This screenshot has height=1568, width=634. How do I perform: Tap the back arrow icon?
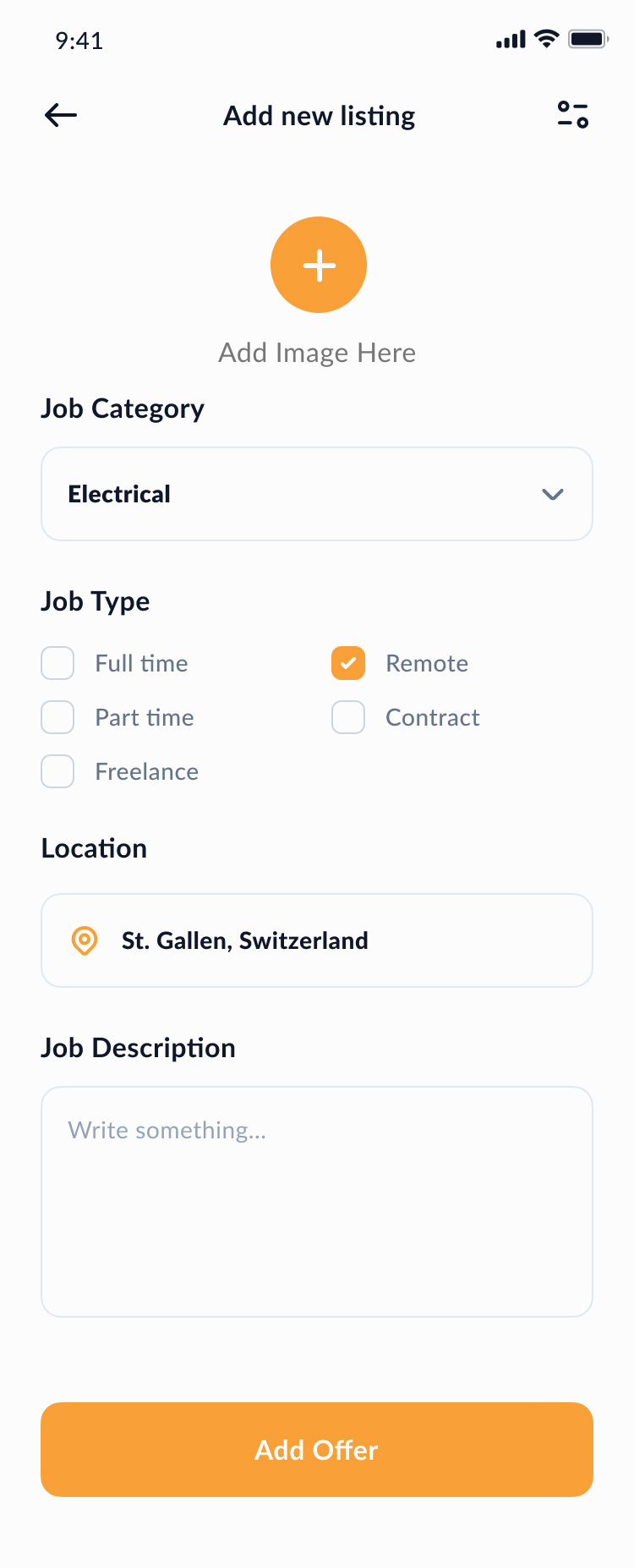(x=61, y=115)
